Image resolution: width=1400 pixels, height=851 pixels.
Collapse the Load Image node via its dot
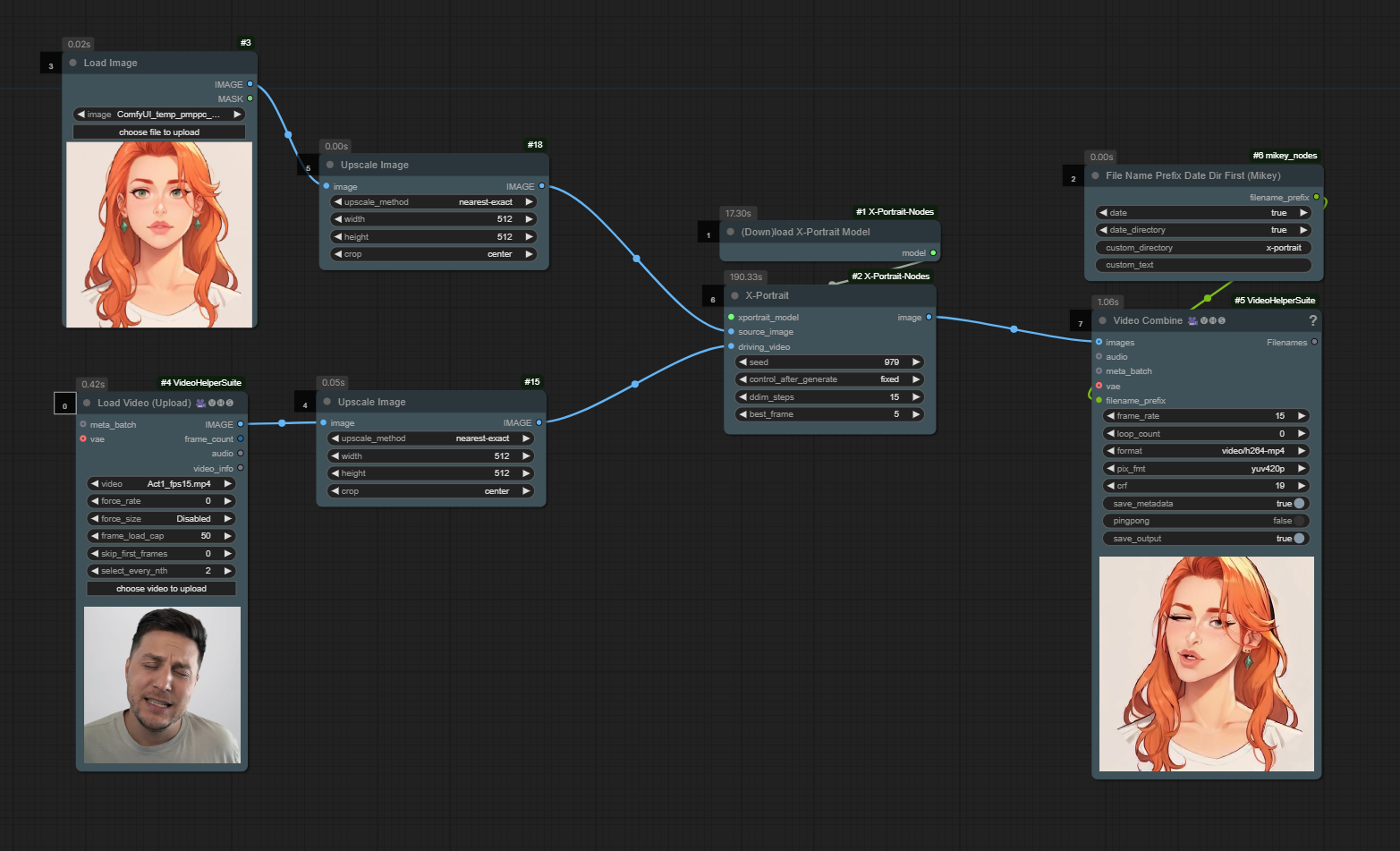click(73, 63)
